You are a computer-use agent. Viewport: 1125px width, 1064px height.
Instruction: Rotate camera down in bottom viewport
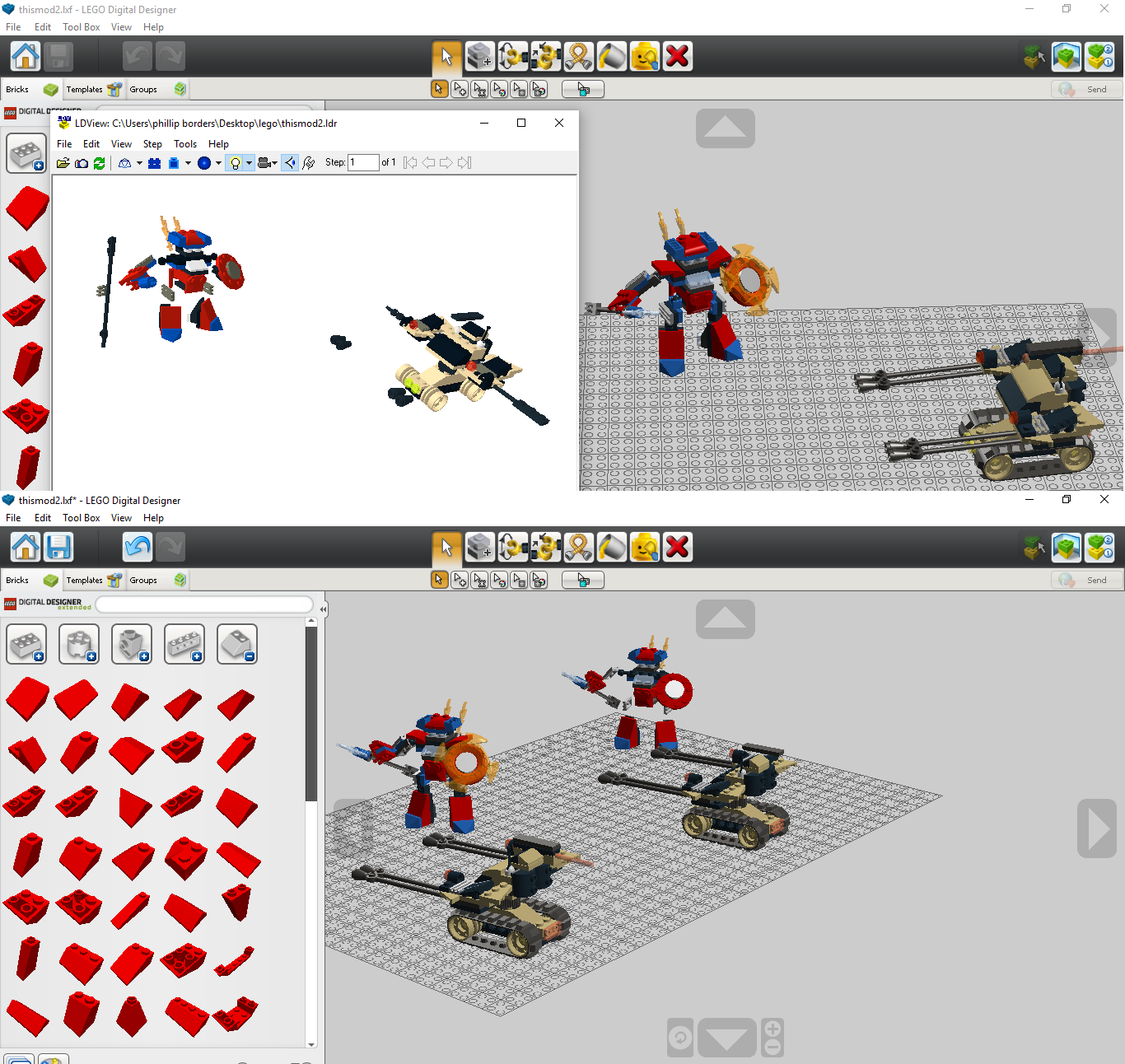(x=727, y=1038)
